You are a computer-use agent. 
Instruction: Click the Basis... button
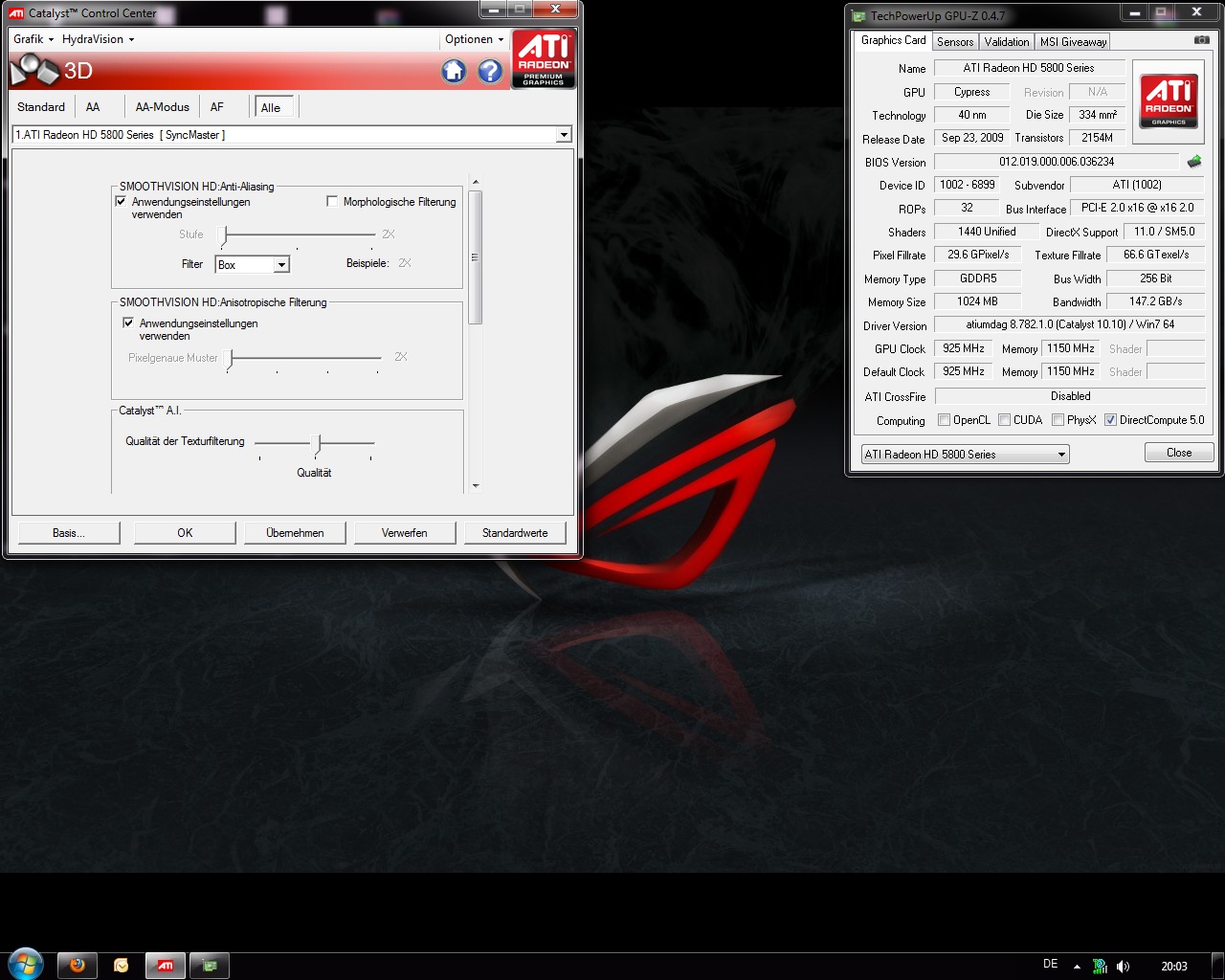pyautogui.click(x=69, y=533)
